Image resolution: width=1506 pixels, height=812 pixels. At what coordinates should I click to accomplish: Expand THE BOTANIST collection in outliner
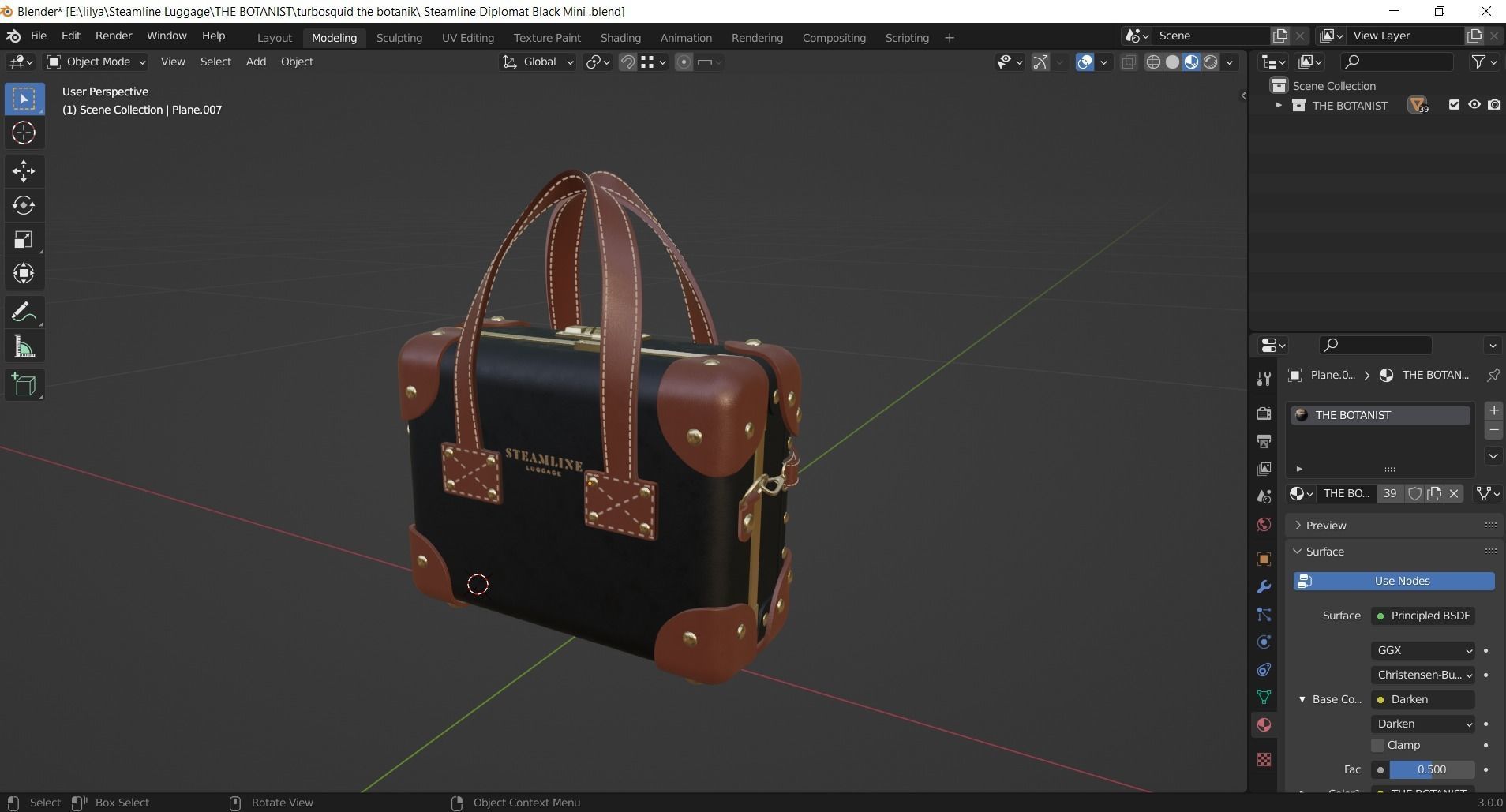coord(1279,105)
